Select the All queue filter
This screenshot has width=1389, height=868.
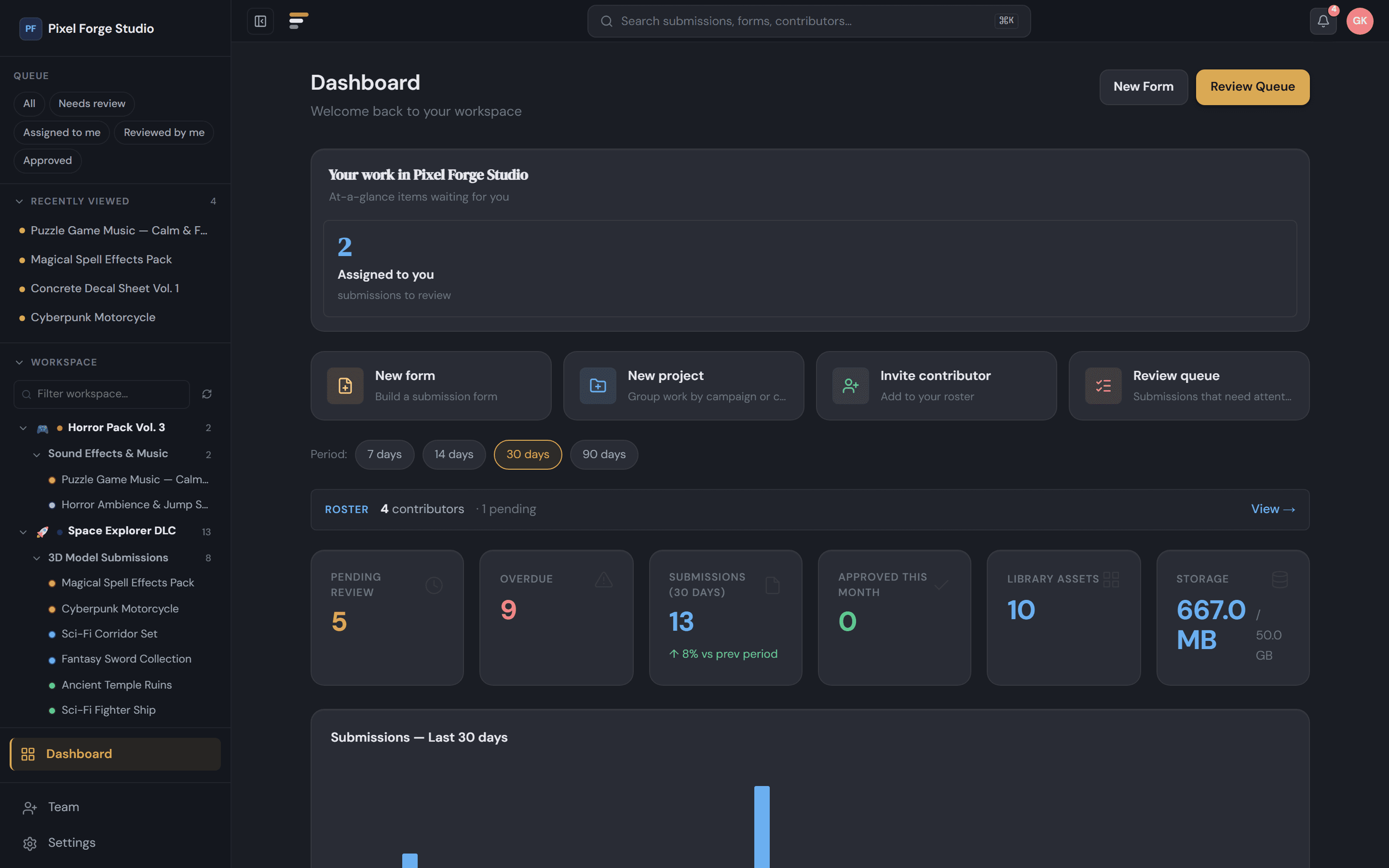[x=29, y=104]
